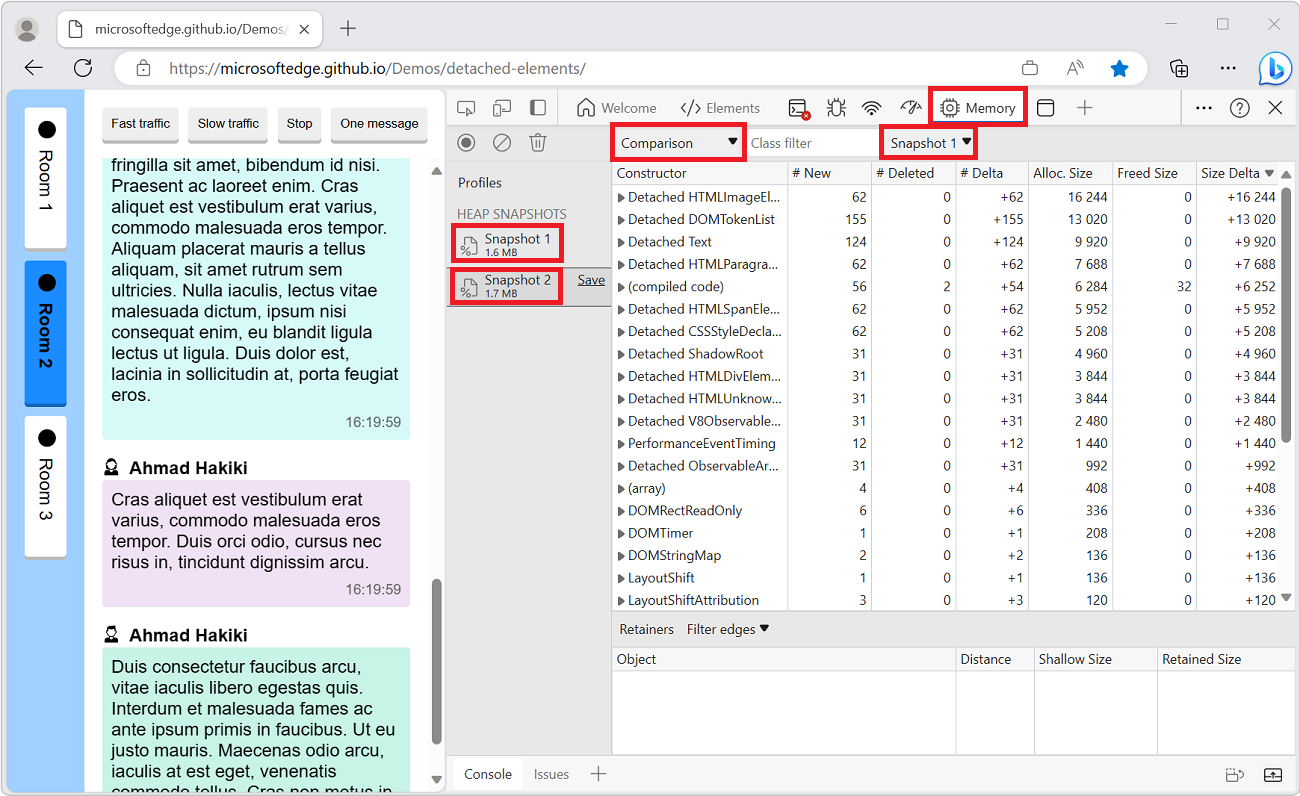This screenshot has height=796, width=1300.
Task: Switch to Room 3
Action: tap(46, 486)
